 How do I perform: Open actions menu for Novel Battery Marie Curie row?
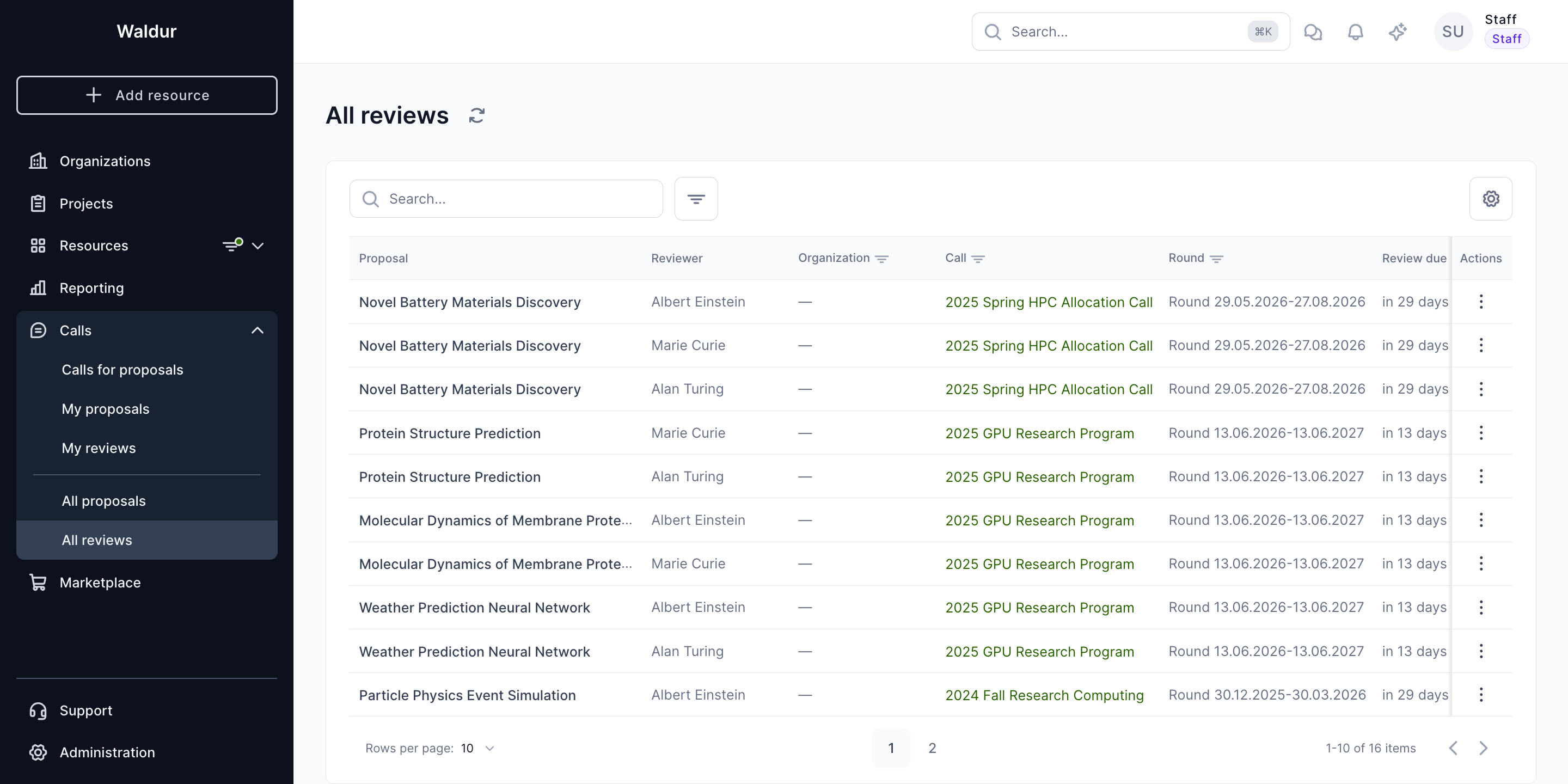click(1480, 345)
